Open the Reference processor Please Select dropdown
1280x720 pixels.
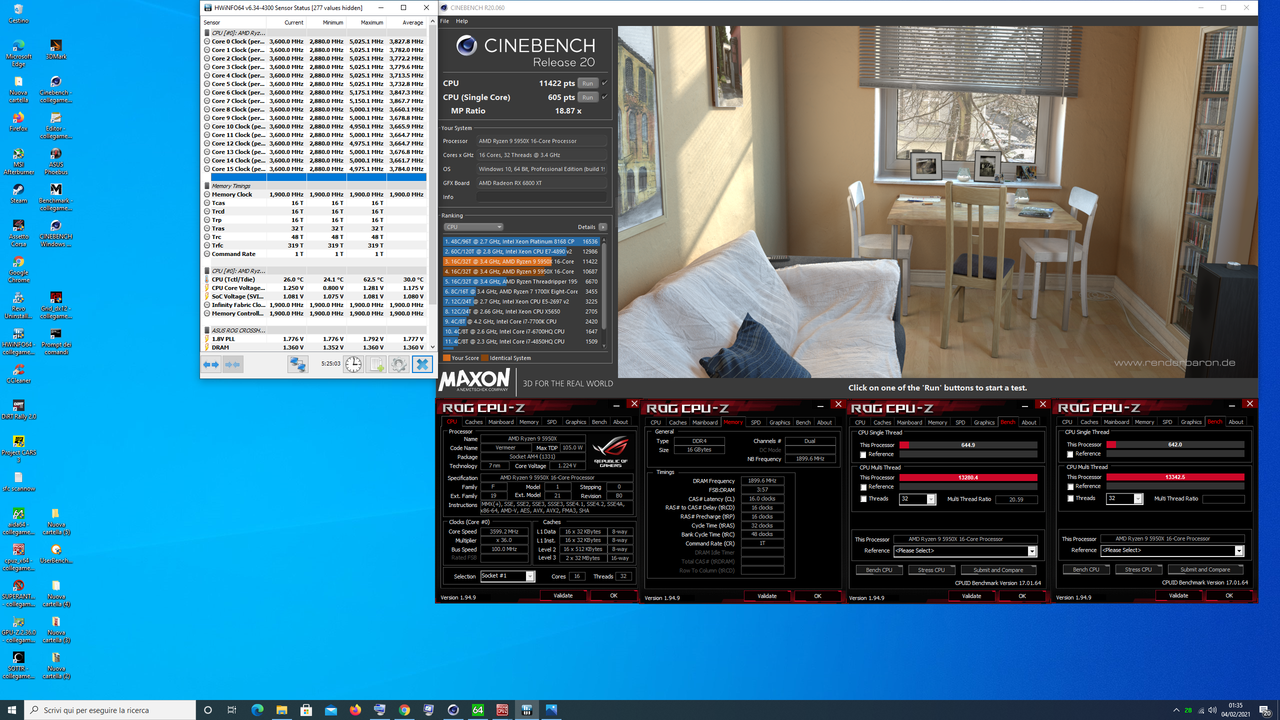[x=1031, y=550]
